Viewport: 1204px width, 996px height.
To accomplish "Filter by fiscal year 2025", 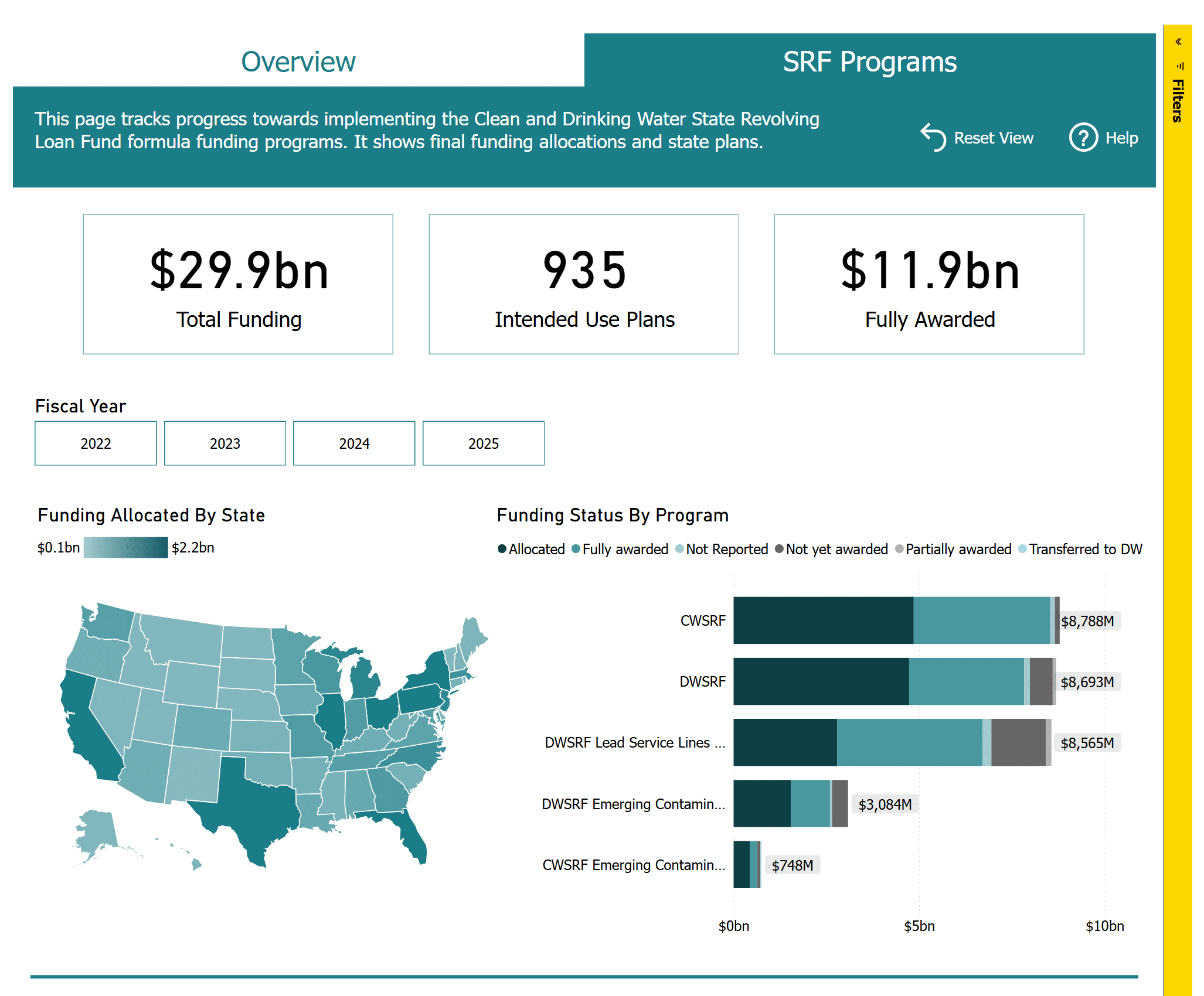I will (483, 444).
